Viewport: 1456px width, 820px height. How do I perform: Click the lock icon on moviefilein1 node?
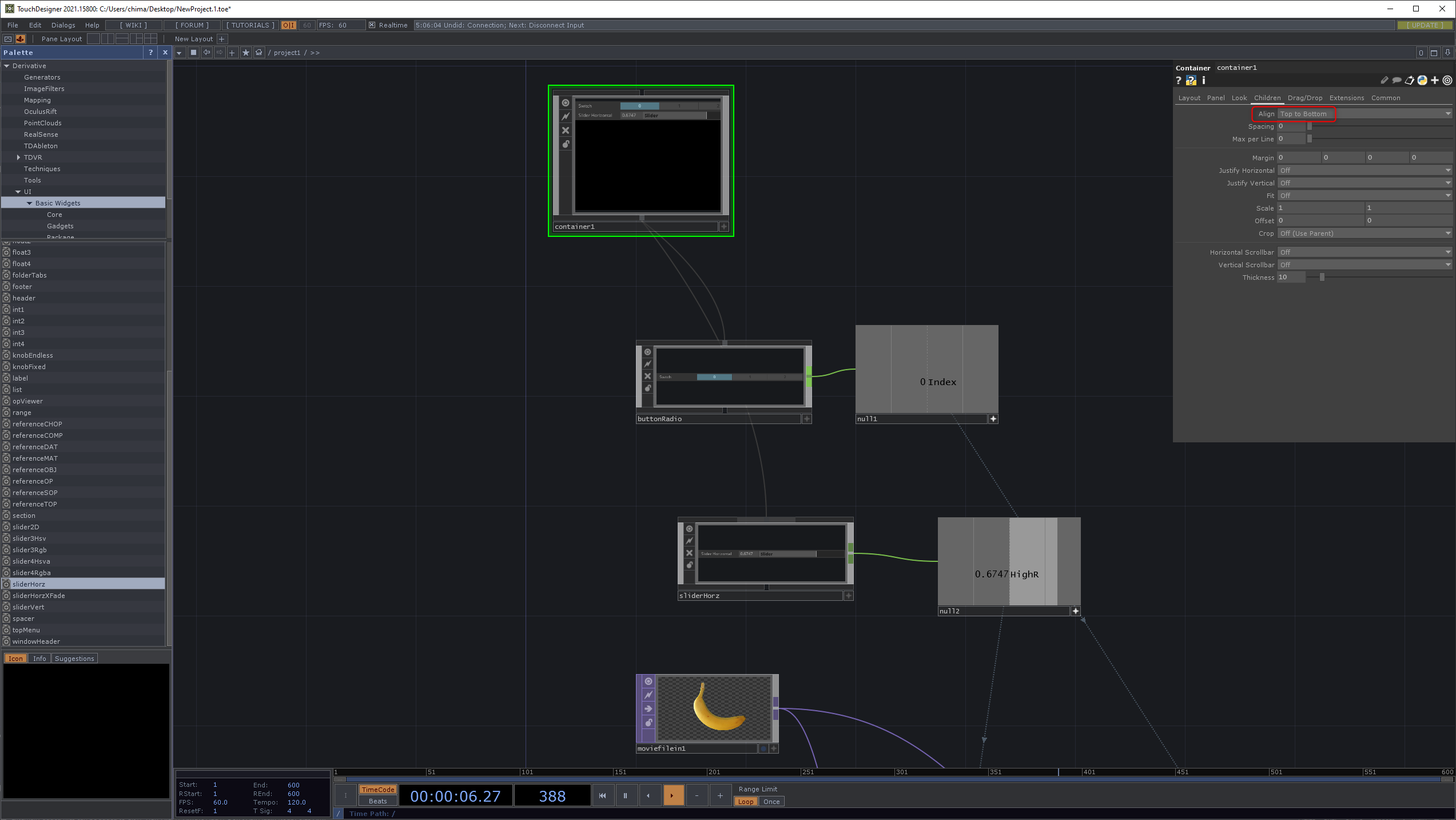649,723
